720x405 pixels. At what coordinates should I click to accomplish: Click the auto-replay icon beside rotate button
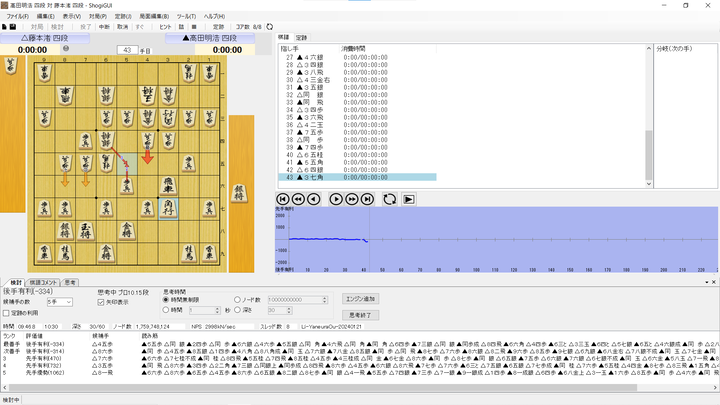pos(409,199)
